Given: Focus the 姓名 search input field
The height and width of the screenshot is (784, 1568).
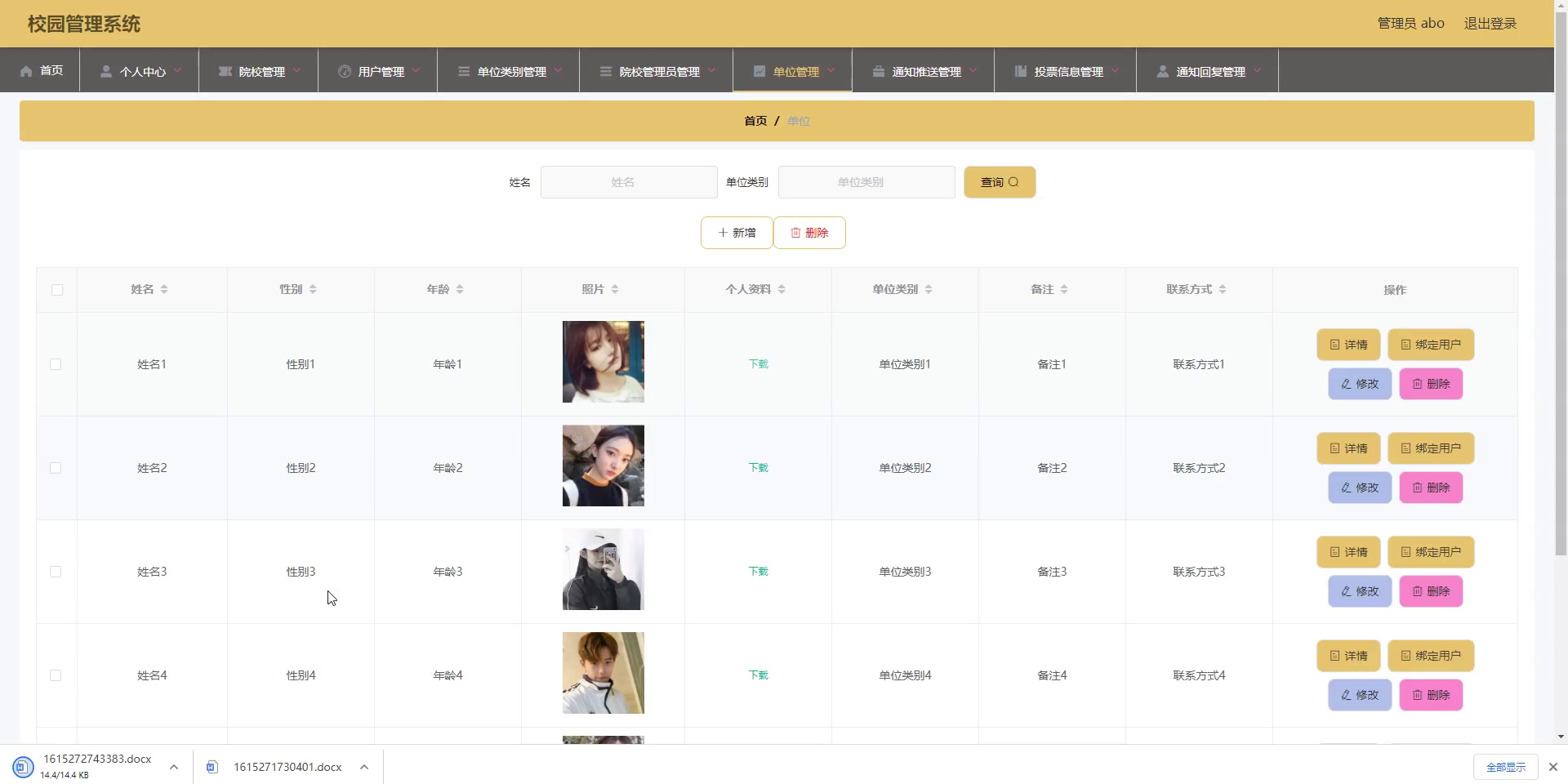Looking at the screenshot, I should coord(629,182).
